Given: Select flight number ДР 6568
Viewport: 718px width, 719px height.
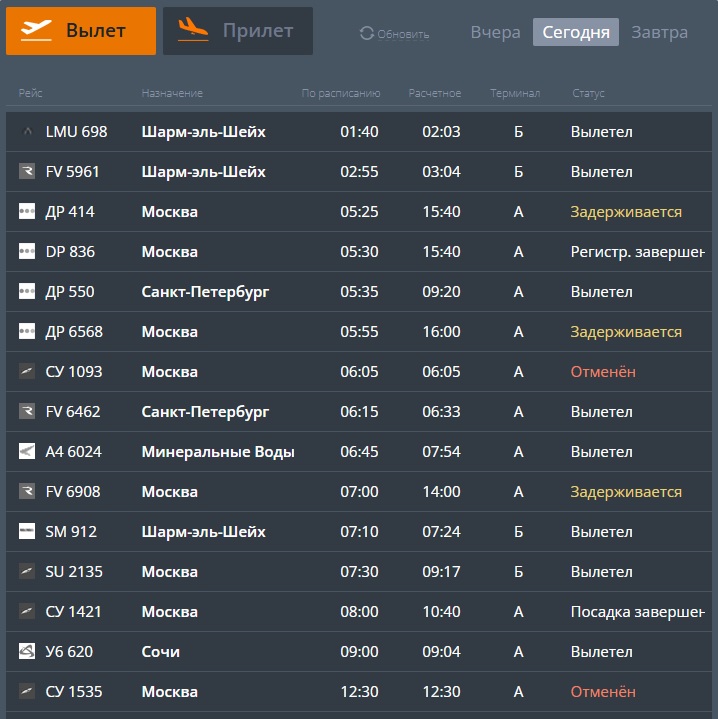Looking at the screenshot, I should pyautogui.click(x=74, y=332).
